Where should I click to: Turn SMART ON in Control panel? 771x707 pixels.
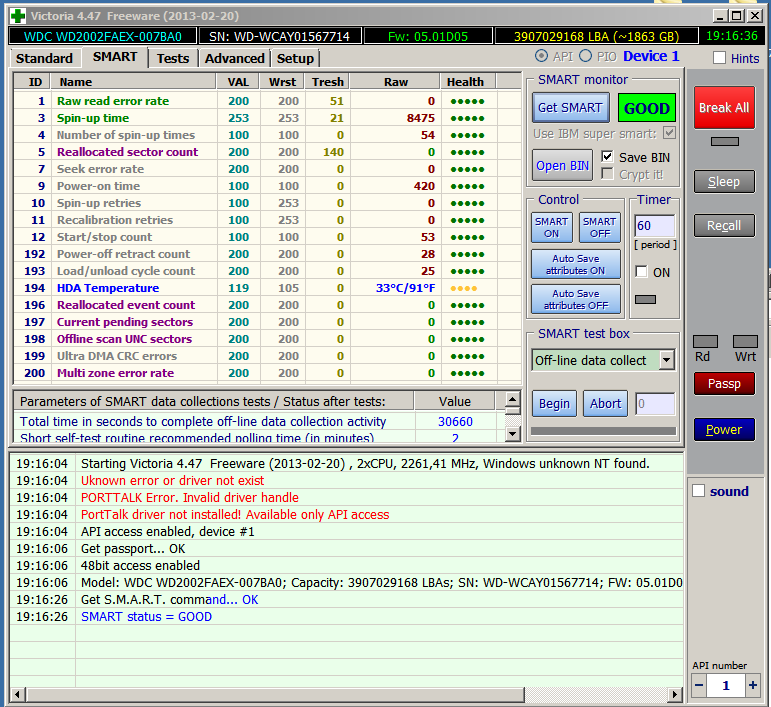(551, 228)
